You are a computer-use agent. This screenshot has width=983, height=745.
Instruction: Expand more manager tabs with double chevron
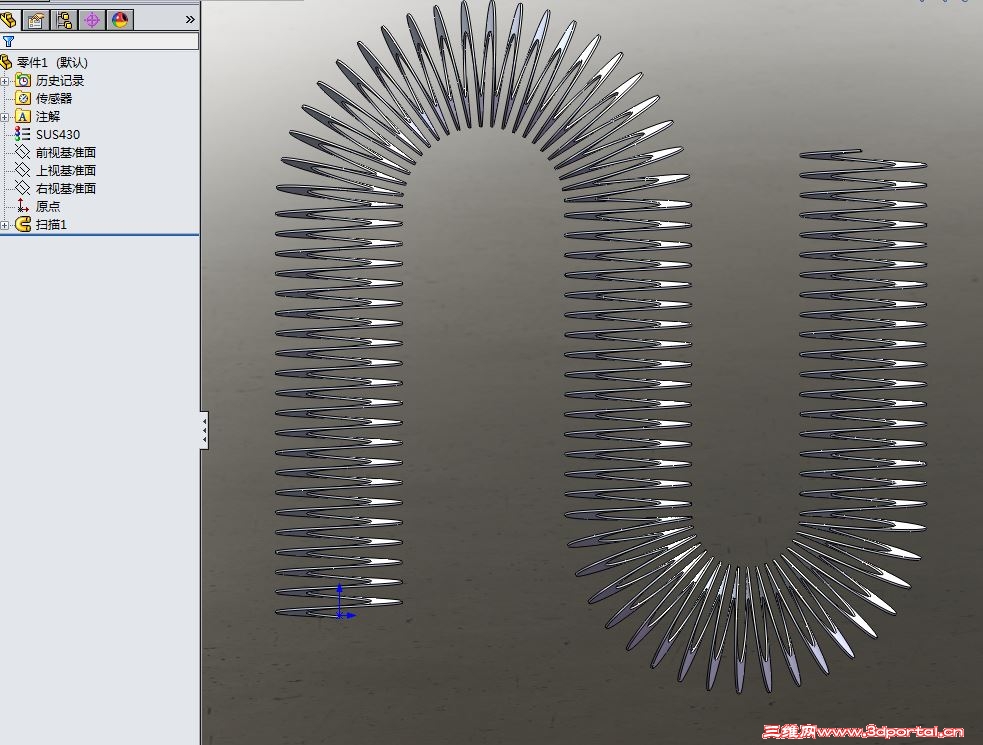pos(190,20)
